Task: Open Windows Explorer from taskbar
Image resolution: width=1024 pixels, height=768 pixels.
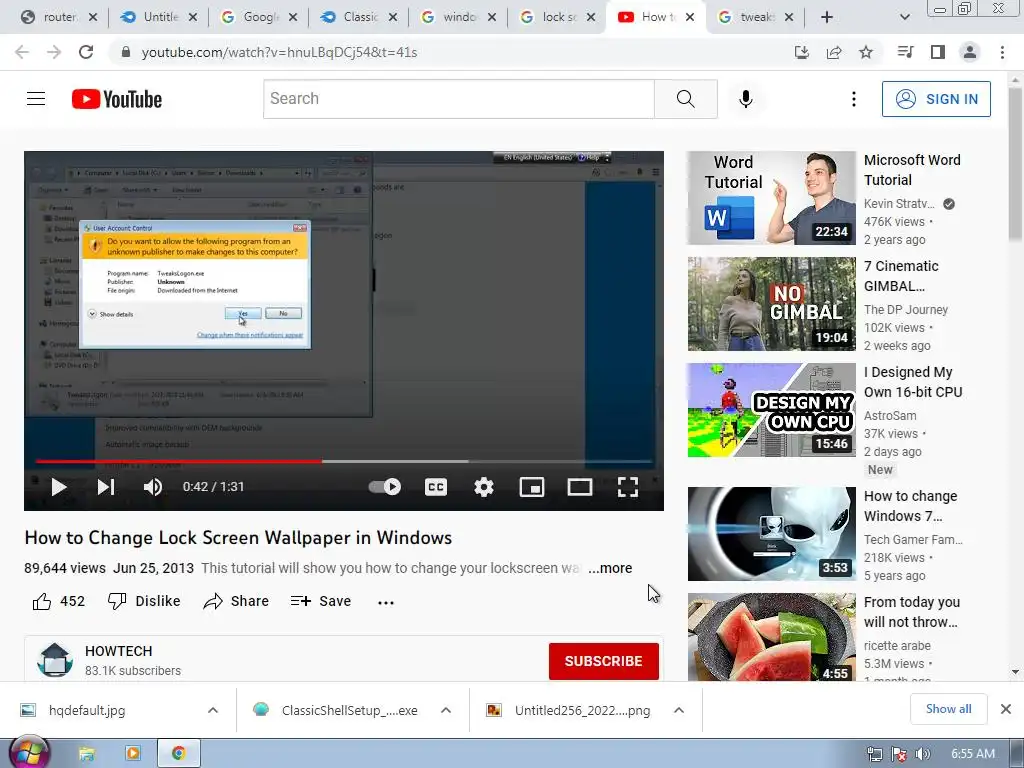Action: [87, 754]
